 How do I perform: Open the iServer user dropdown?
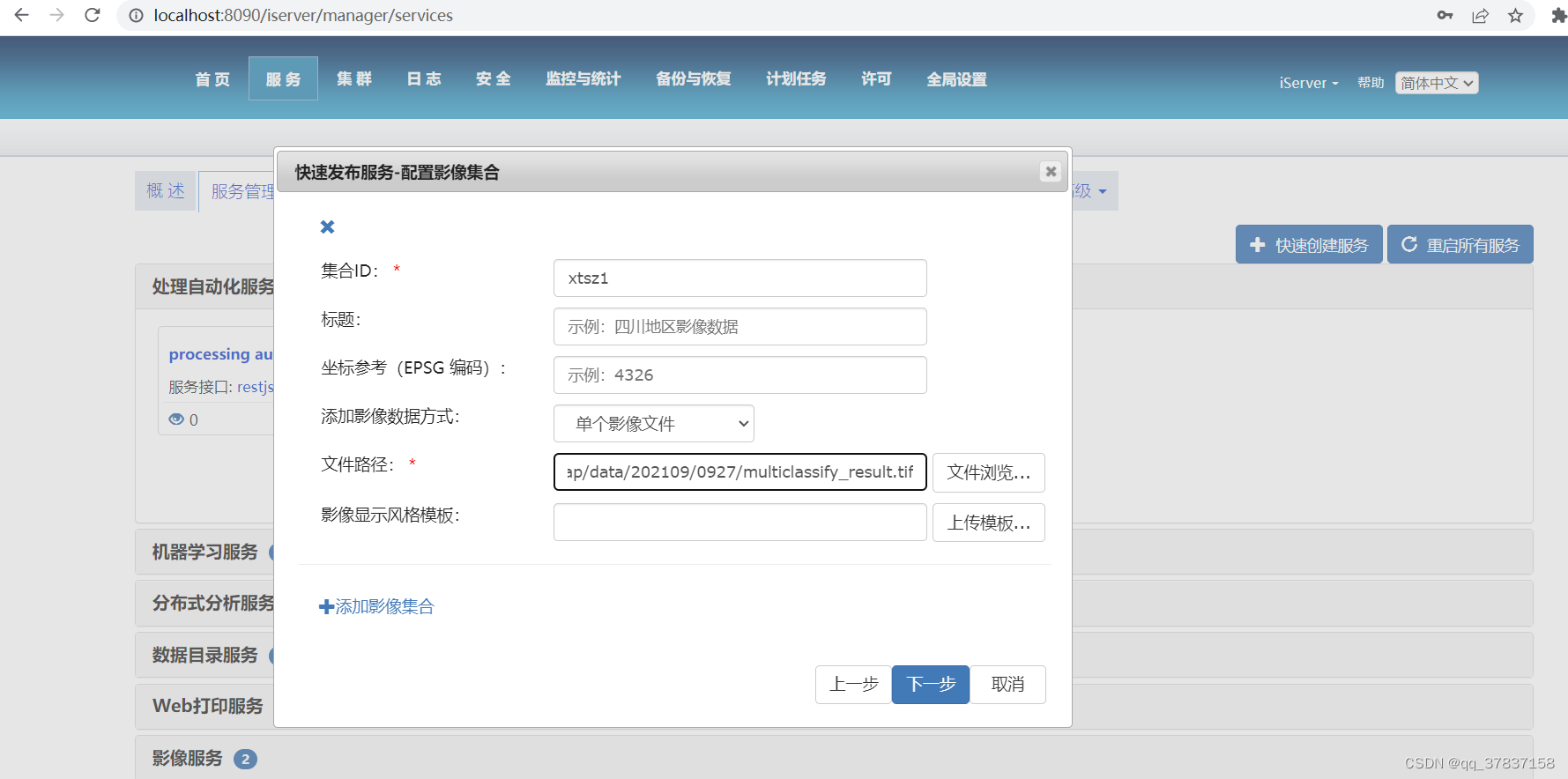pyautogui.click(x=1309, y=83)
